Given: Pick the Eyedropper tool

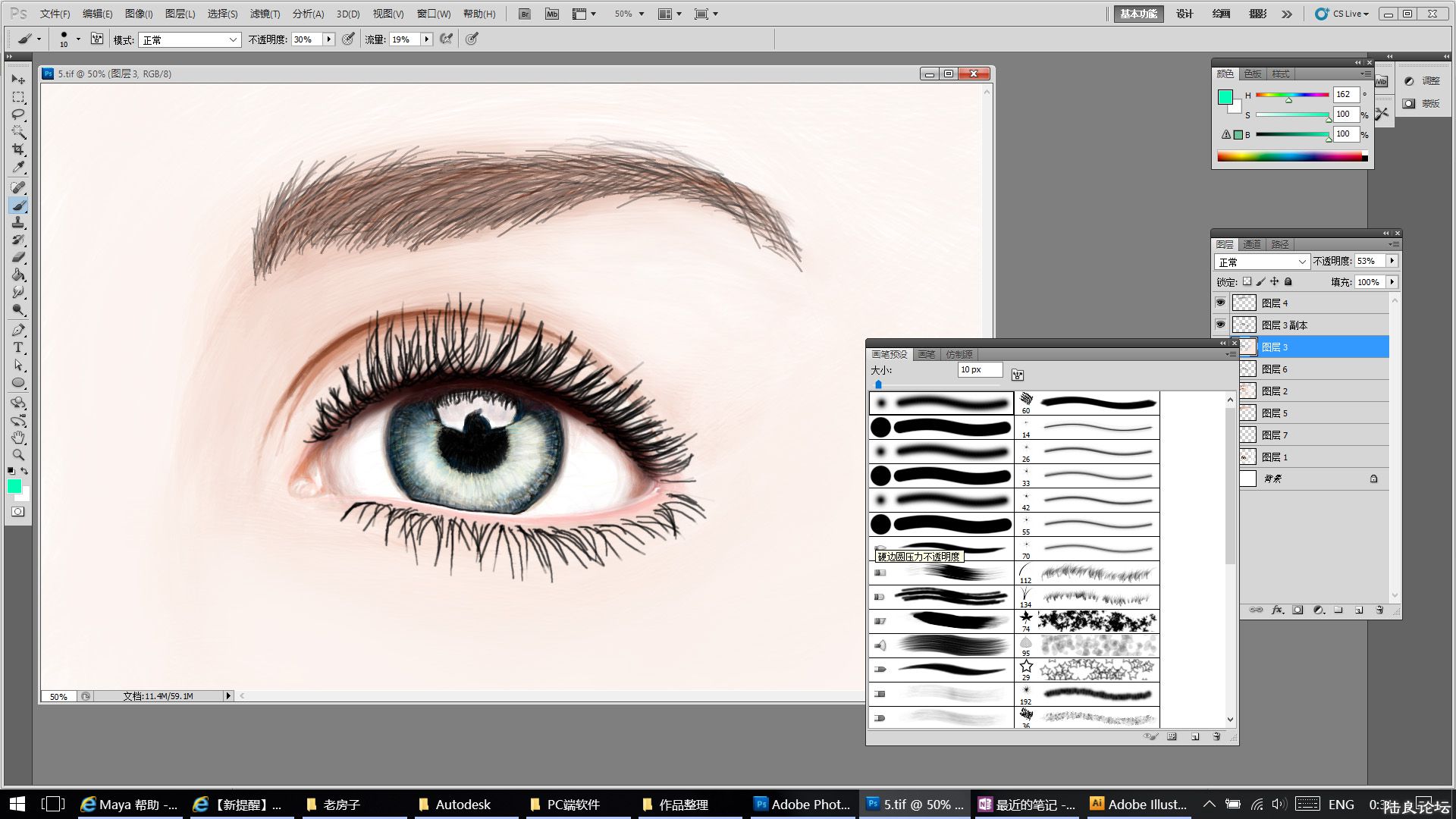Looking at the screenshot, I should coord(18,167).
